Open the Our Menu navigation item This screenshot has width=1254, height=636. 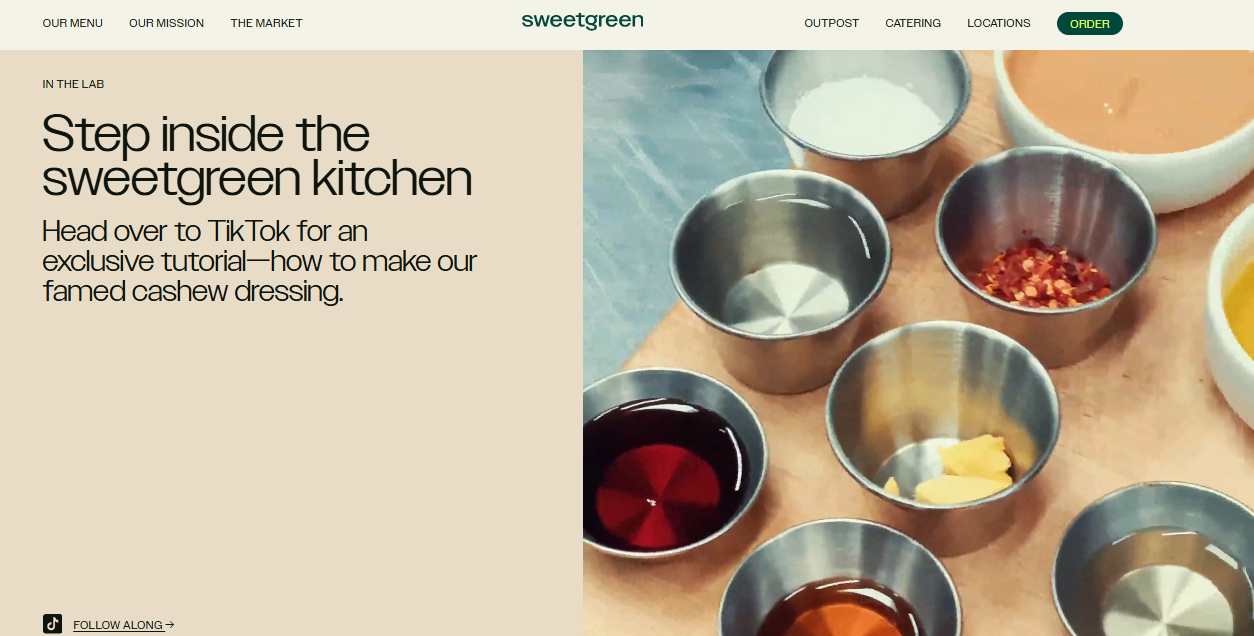tap(73, 23)
